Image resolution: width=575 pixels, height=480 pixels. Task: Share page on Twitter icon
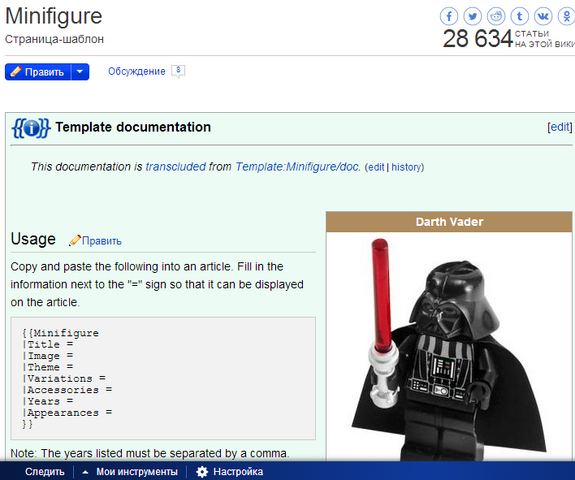(472, 16)
